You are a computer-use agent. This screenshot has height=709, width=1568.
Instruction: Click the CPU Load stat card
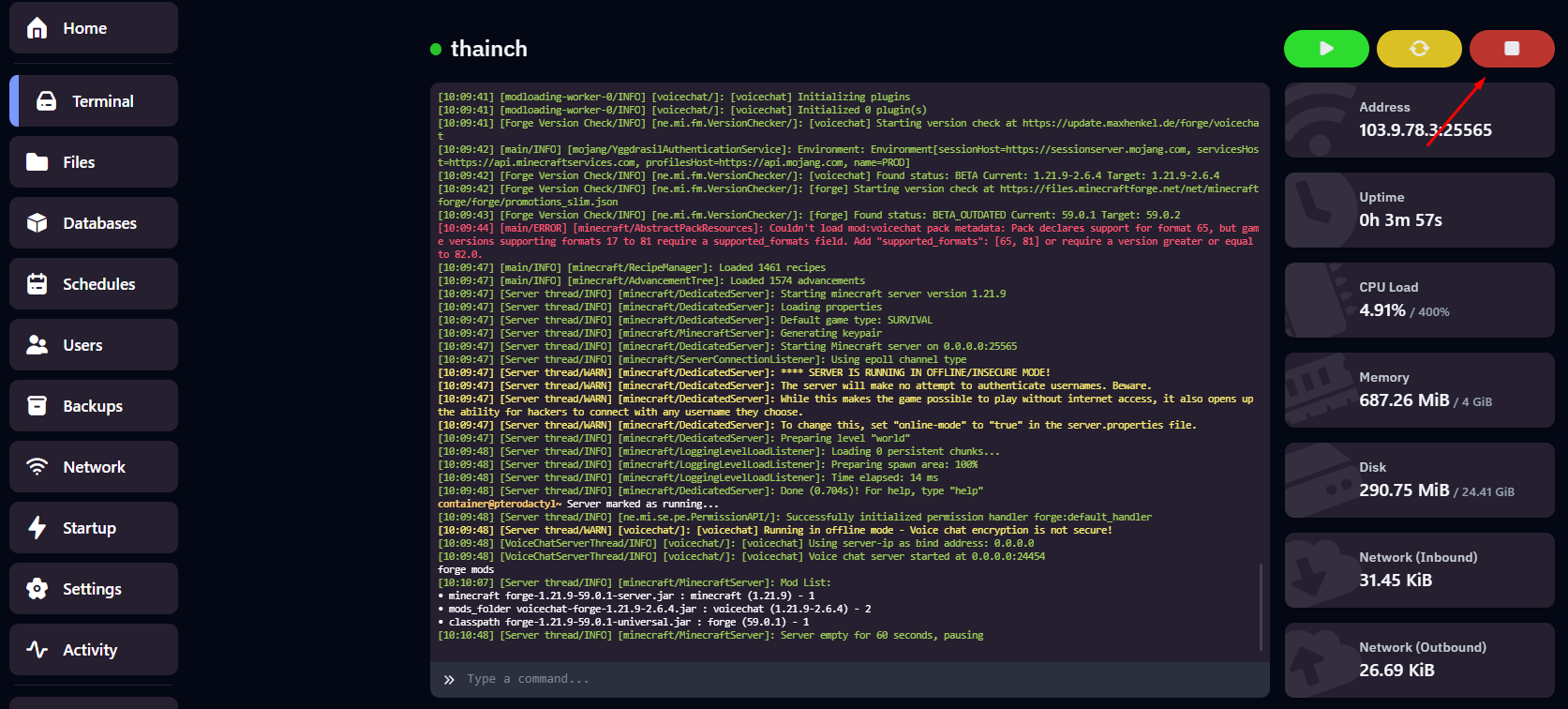click(x=1419, y=300)
